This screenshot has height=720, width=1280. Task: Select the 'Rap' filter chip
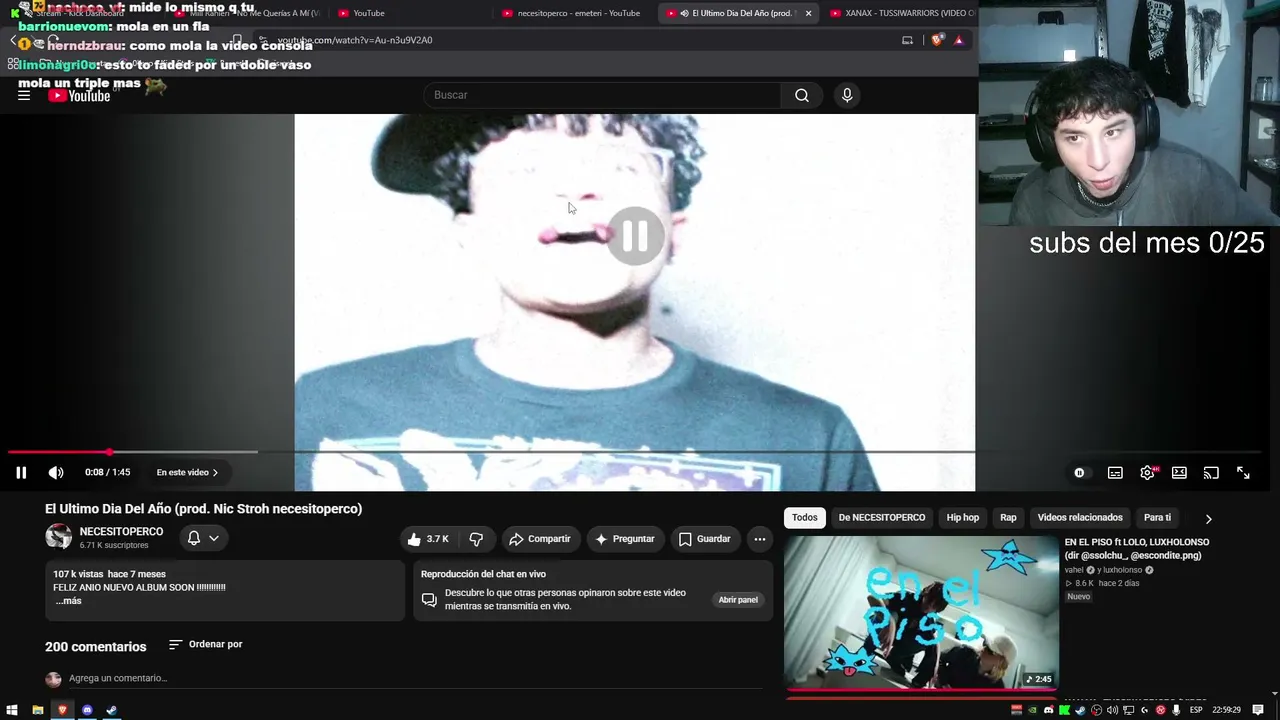1008,518
